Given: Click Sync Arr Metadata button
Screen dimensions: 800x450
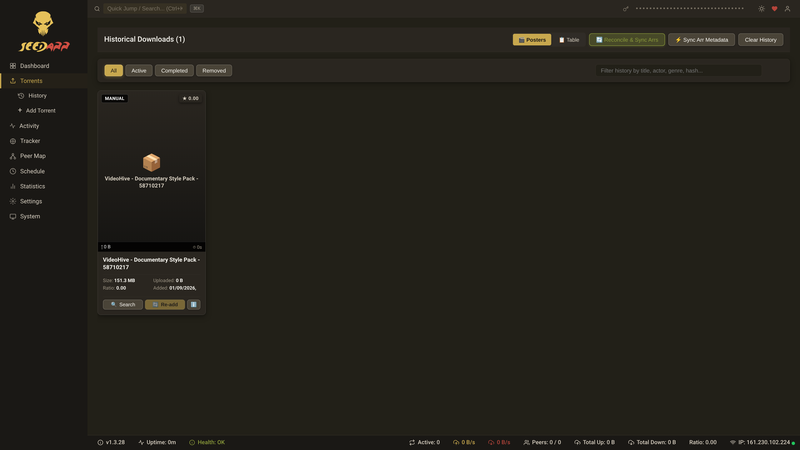Looking at the screenshot, I should pyautogui.click(x=702, y=40).
